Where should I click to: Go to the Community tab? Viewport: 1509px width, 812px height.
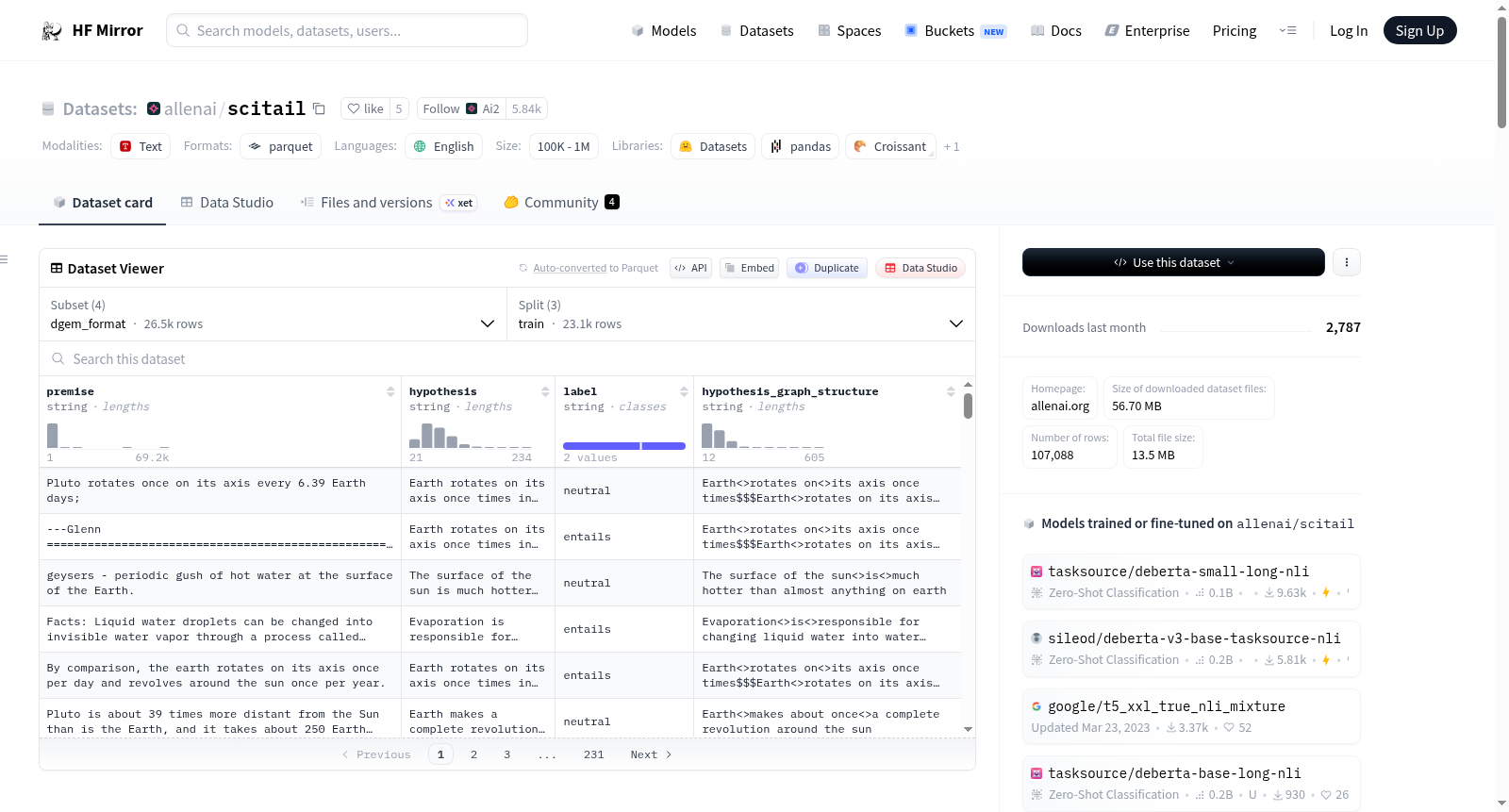pos(561,203)
